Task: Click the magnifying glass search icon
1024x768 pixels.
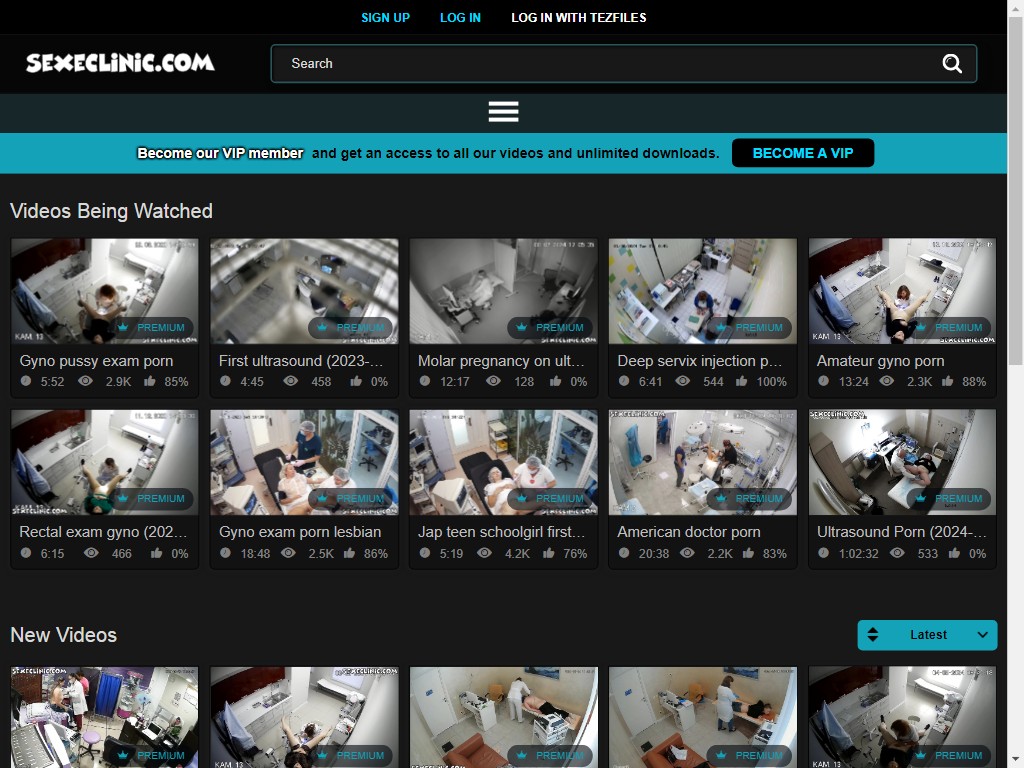Action: (x=952, y=63)
